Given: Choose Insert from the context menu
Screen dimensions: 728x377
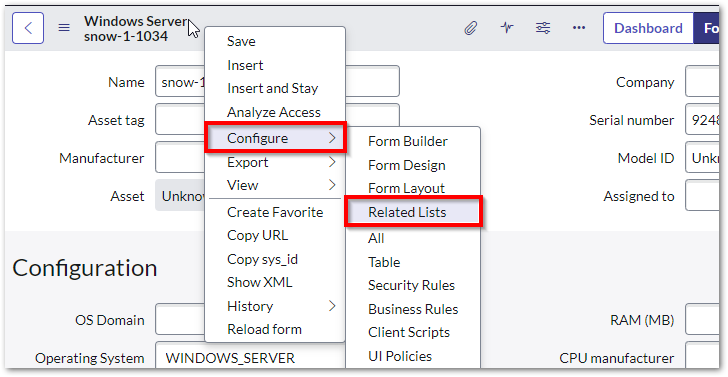Looking at the screenshot, I should pyautogui.click(x=275, y=65).
